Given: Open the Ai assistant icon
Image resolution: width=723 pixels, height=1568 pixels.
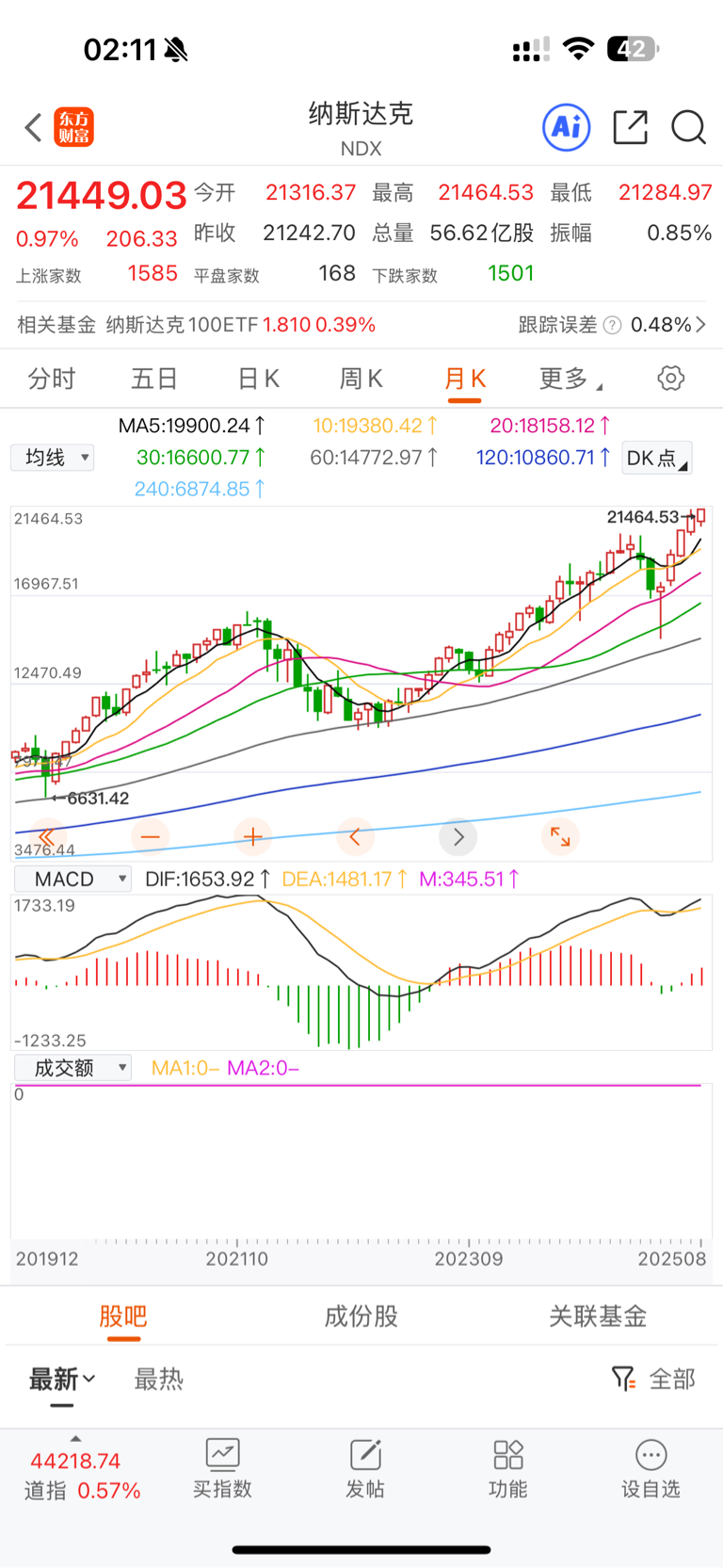Looking at the screenshot, I should [567, 127].
